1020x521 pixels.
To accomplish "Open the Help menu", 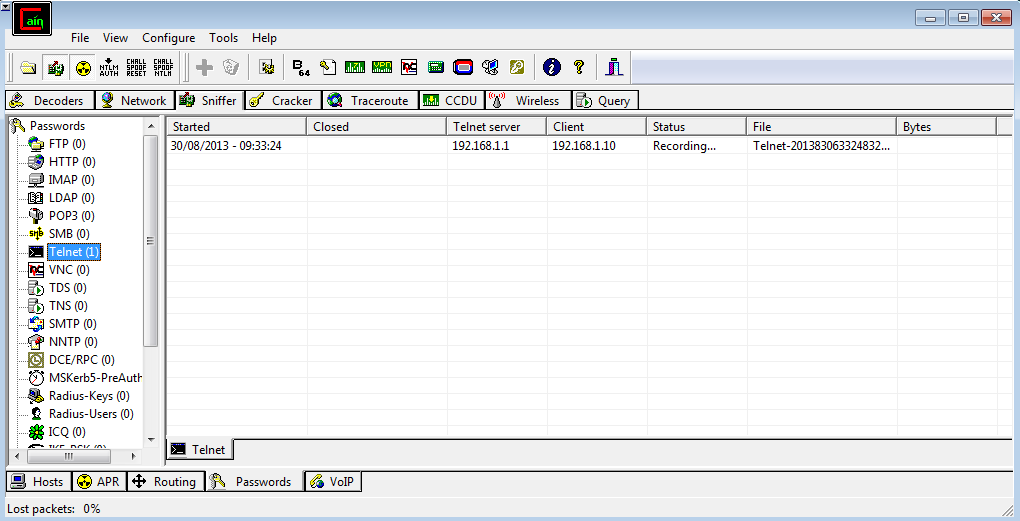I will (x=264, y=38).
